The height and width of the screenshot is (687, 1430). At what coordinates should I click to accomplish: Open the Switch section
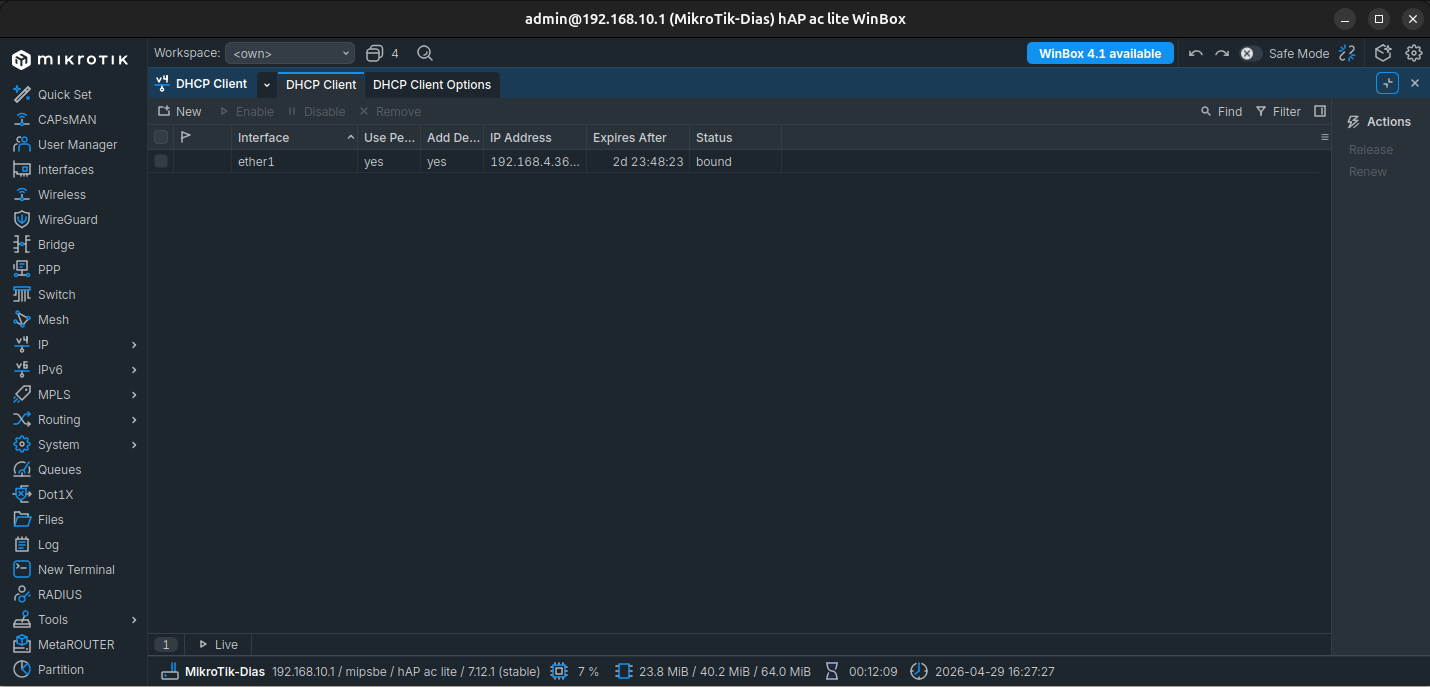click(x=56, y=294)
